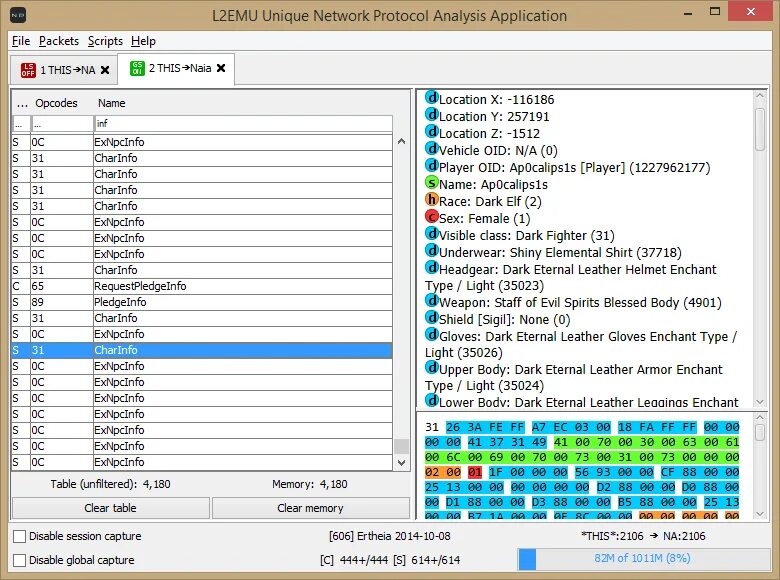Click 'Memory: 4,180' label
The height and width of the screenshot is (580, 780).
310,484
